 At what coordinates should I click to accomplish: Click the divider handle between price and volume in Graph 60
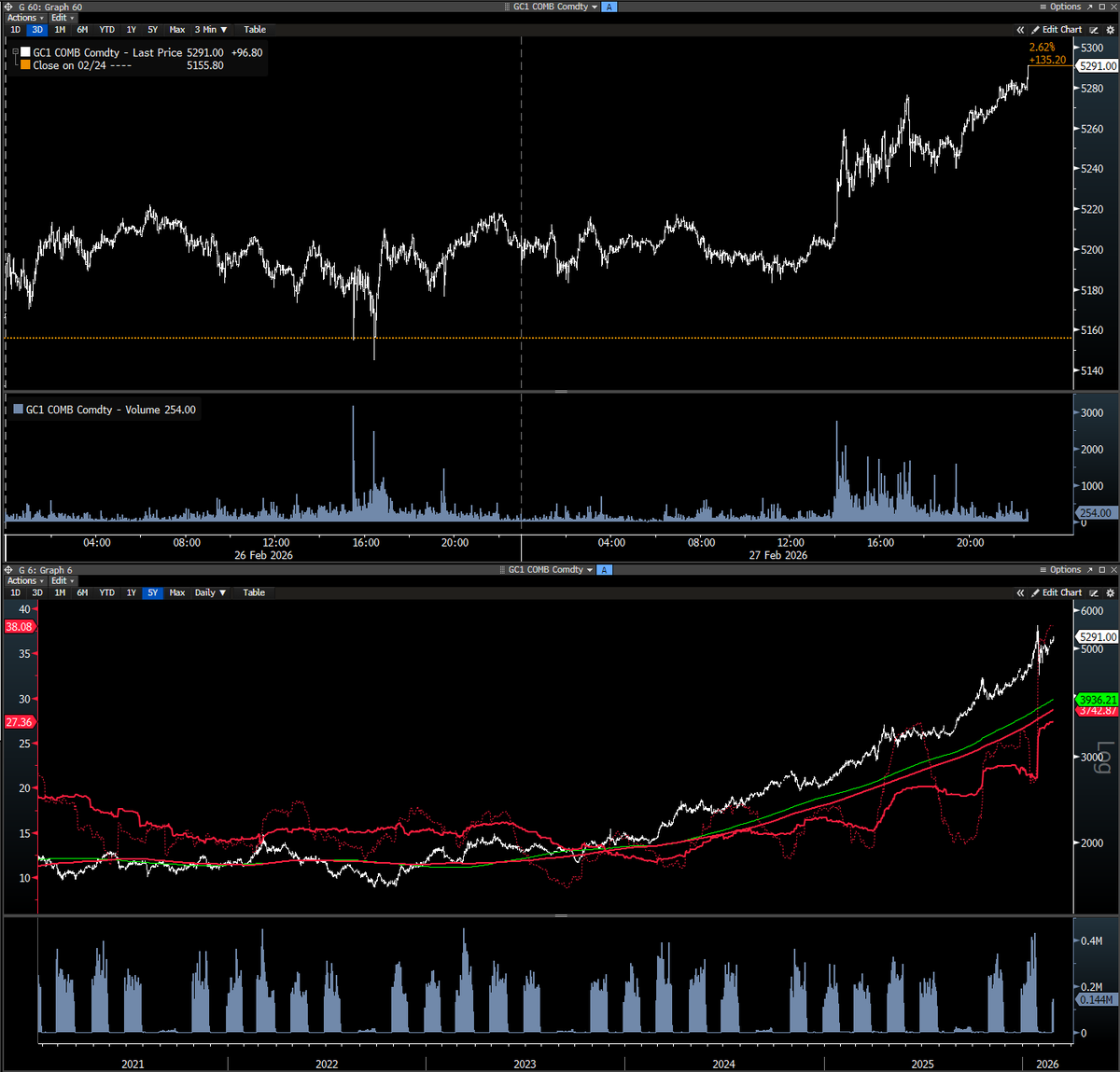point(561,392)
